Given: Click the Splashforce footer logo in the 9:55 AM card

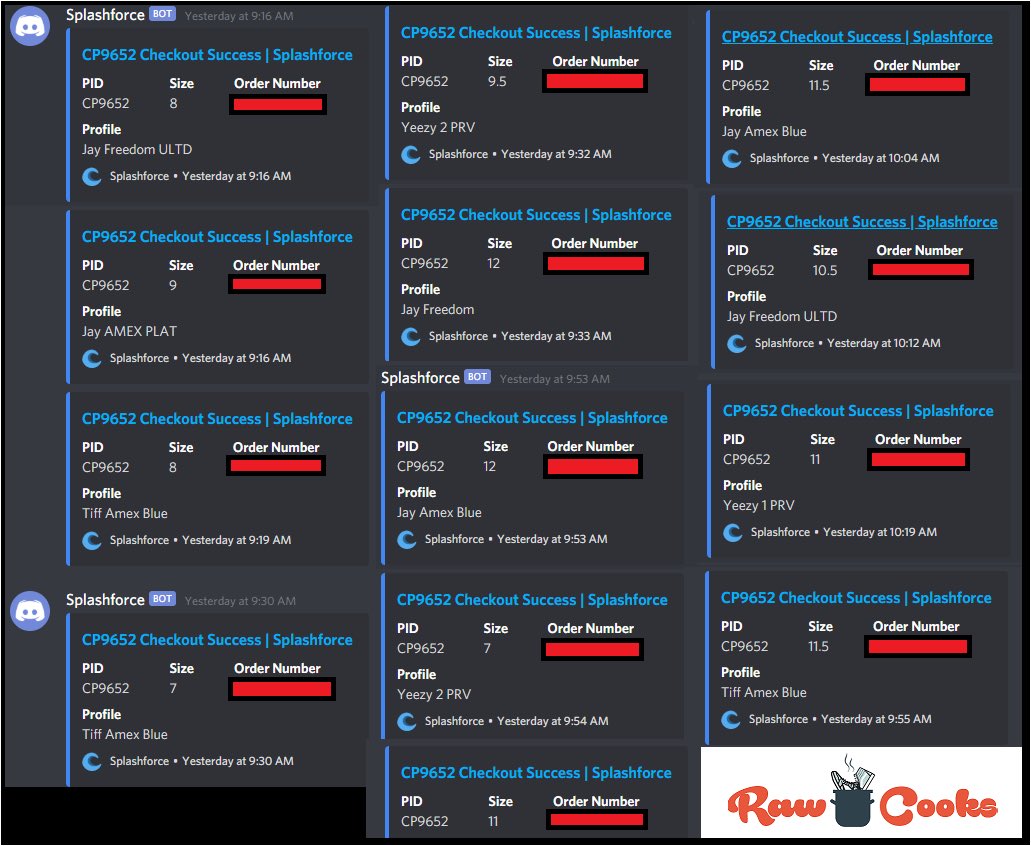Looking at the screenshot, I should 731,719.
